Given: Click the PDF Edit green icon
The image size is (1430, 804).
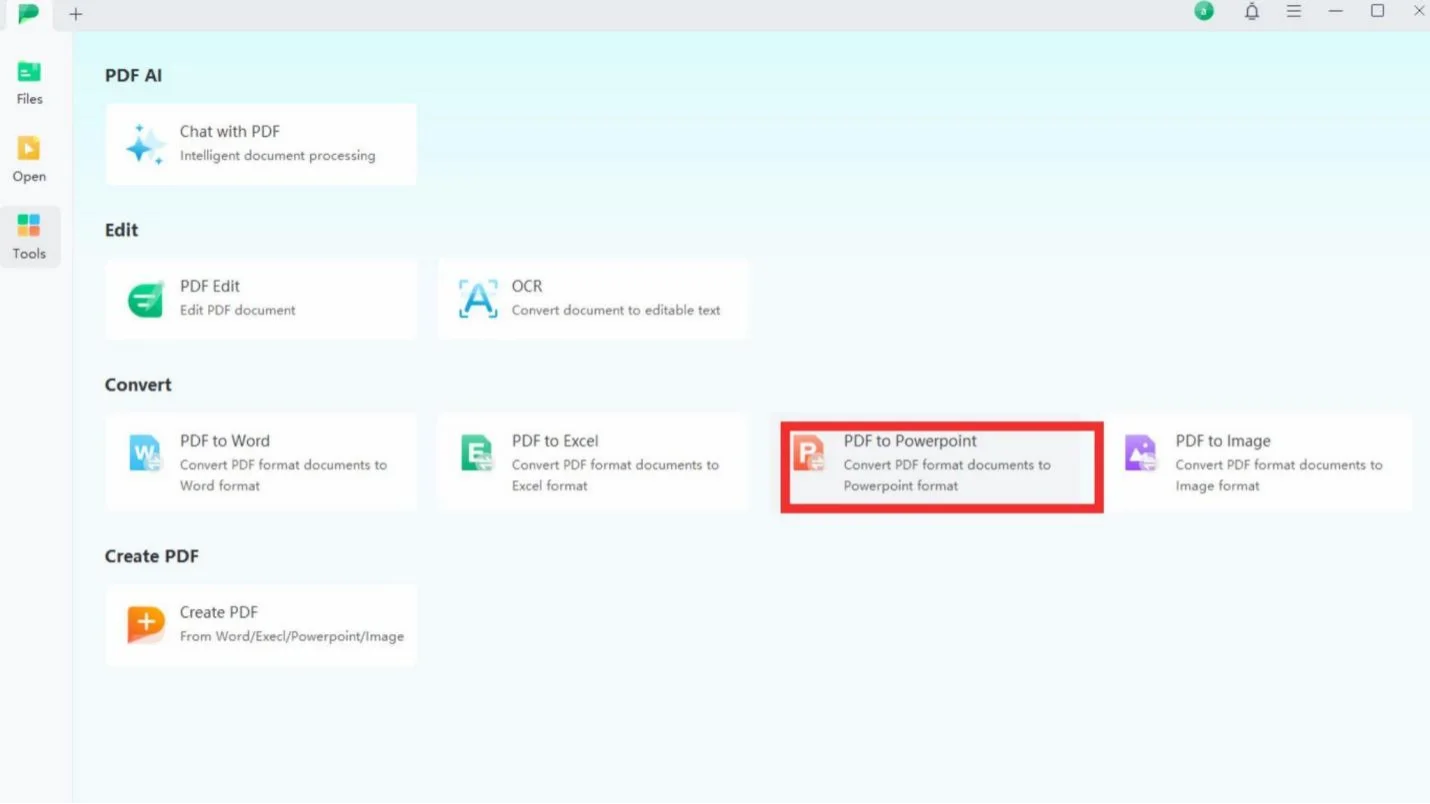Looking at the screenshot, I should point(145,299).
